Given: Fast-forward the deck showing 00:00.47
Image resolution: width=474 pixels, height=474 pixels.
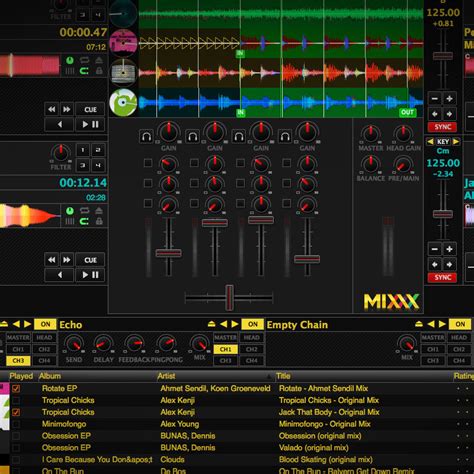Looking at the screenshot, I should 67,109.
